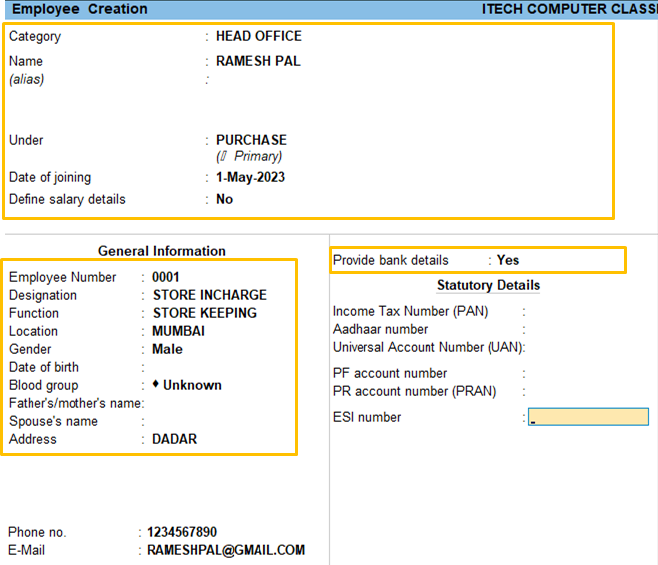Viewport: 658px width, 565px height.
Task: Click the Statutory Details heading
Action: pyautogui.click(x=488, y=285)
